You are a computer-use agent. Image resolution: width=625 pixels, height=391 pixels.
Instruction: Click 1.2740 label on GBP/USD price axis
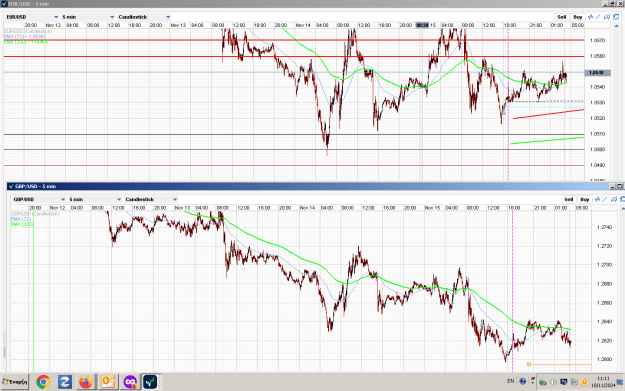[x=604, y=227]
